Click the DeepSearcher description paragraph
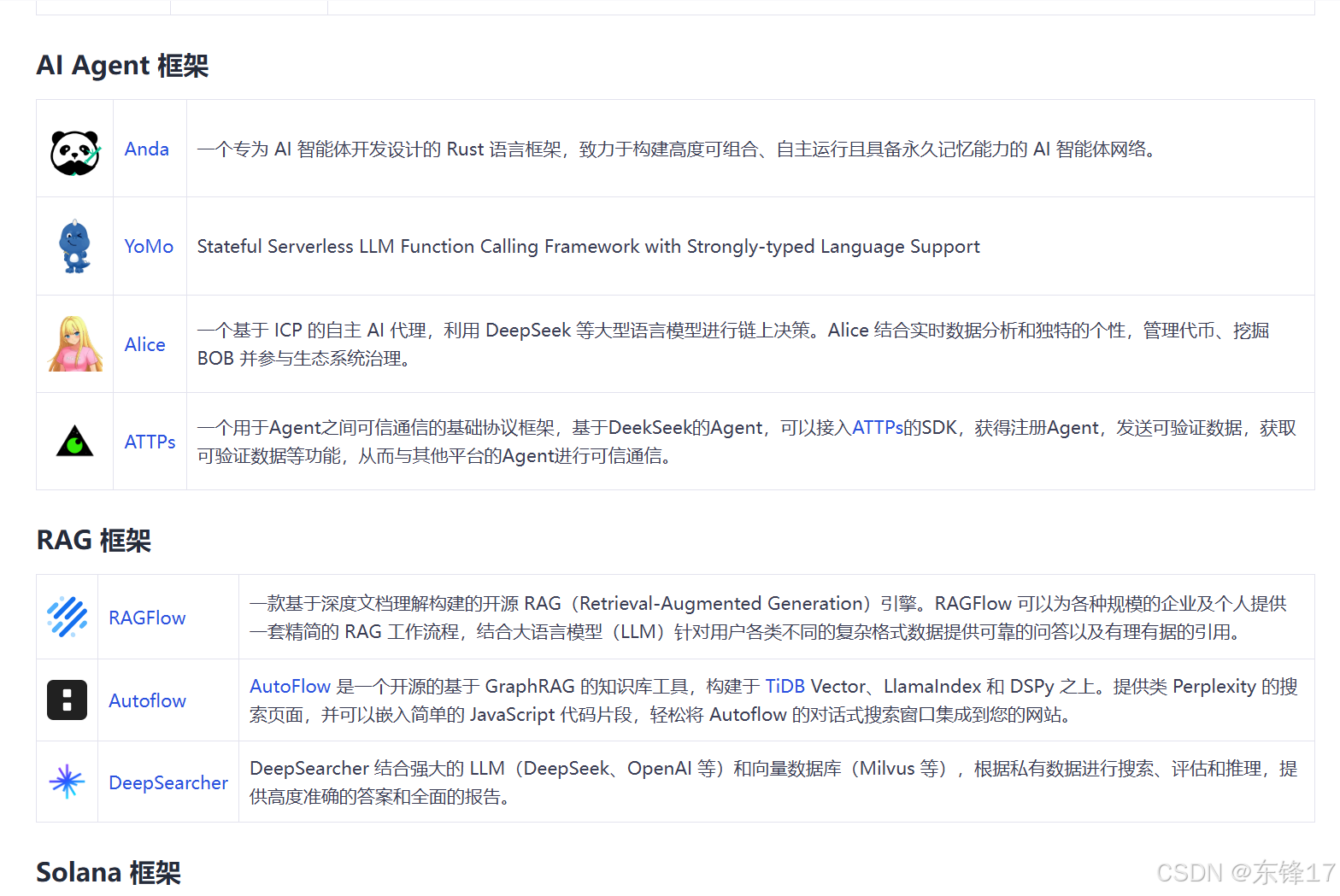The image size is (1340, 896). (x=773, y=782)
